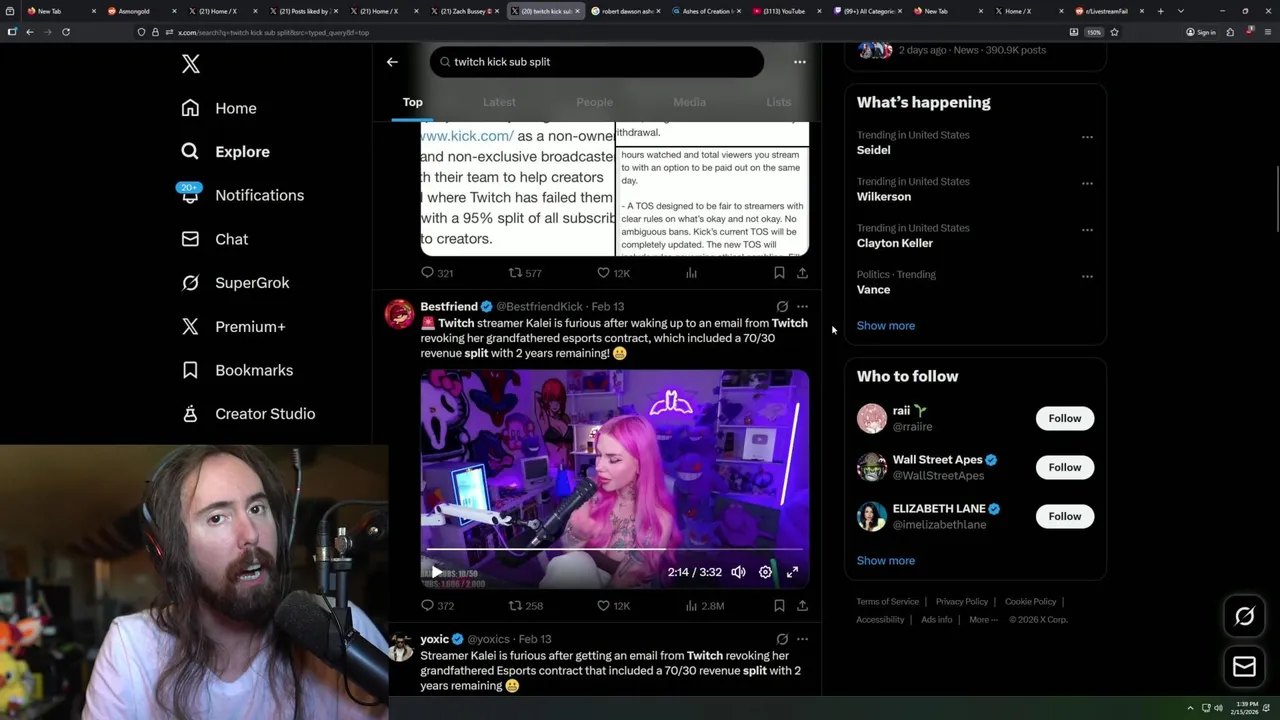Switch to the (3113) YouTube browser tab

785,11
